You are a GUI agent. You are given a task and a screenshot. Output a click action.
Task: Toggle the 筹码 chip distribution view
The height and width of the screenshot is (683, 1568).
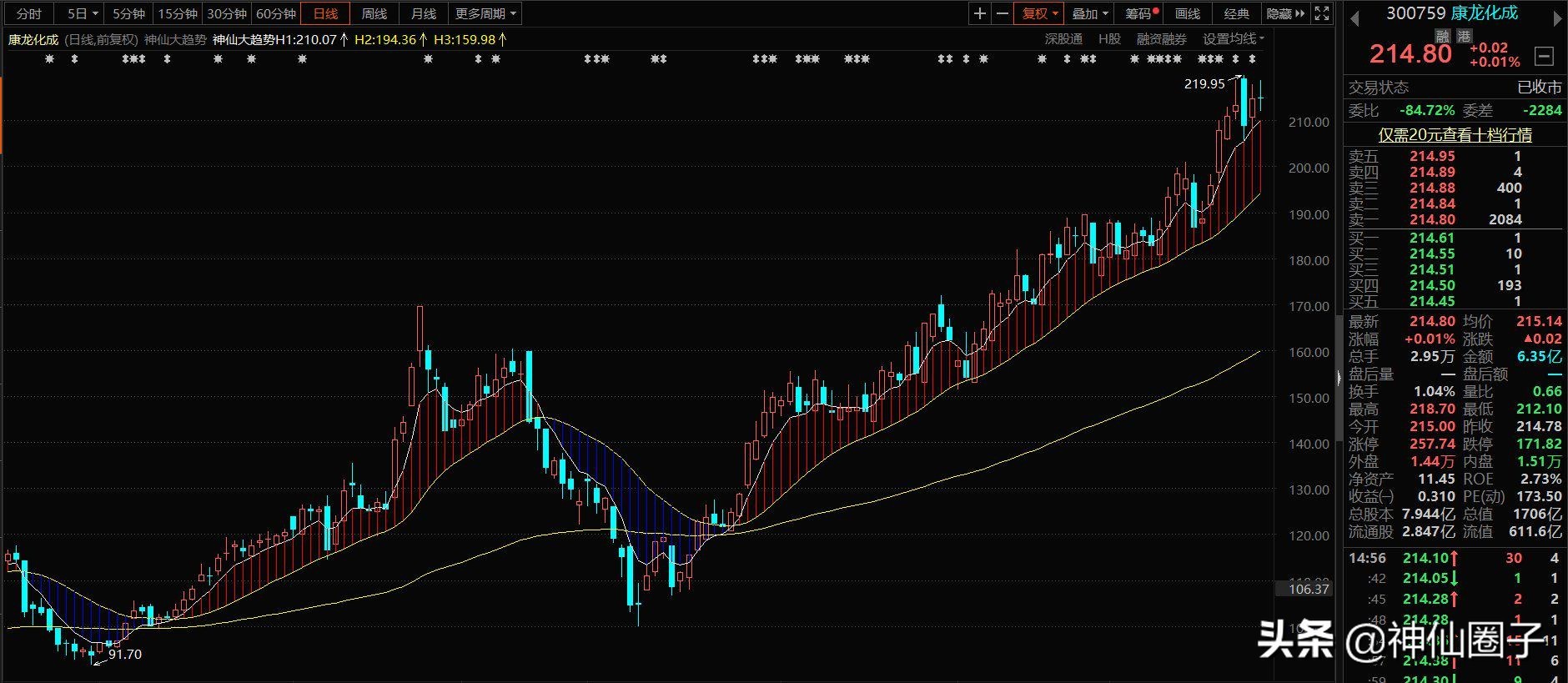[x=1142, y=13]
